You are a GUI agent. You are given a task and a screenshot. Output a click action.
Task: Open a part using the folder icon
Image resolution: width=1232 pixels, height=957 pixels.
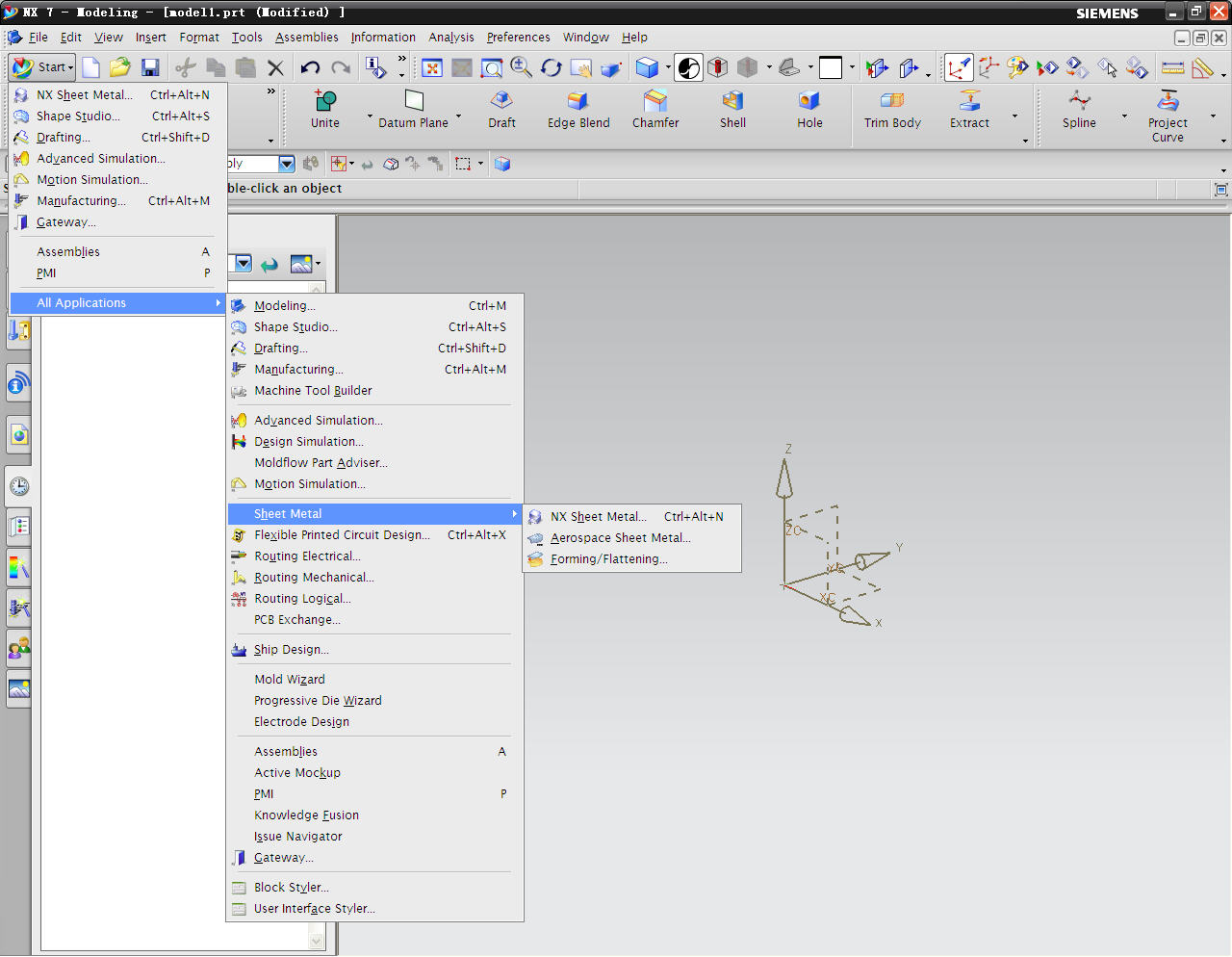coord(119,67)
